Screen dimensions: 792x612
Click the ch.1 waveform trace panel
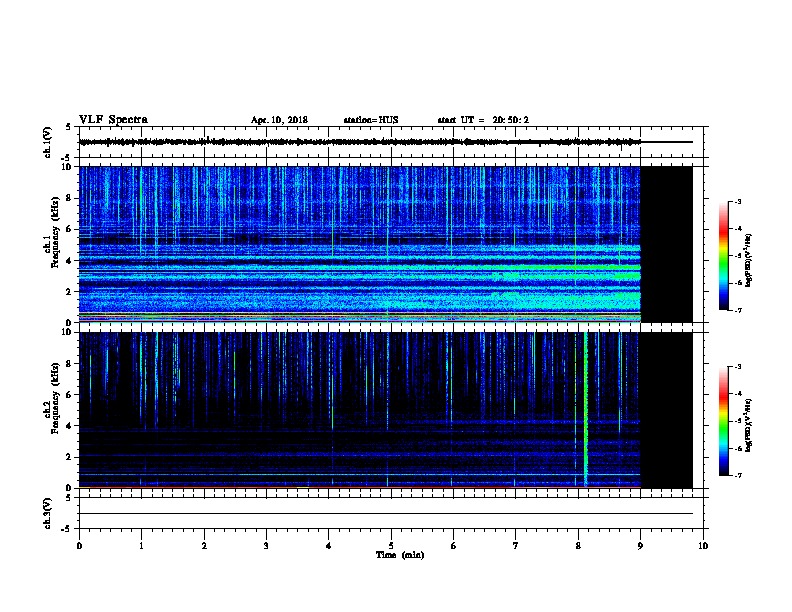[x=391, y=142]
